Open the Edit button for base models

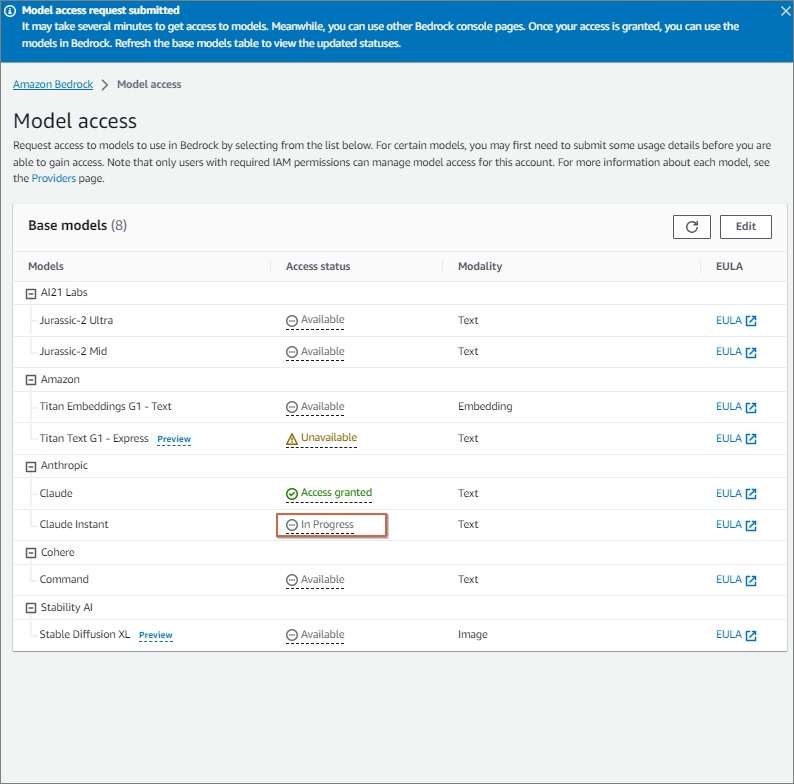click(745, 226)
